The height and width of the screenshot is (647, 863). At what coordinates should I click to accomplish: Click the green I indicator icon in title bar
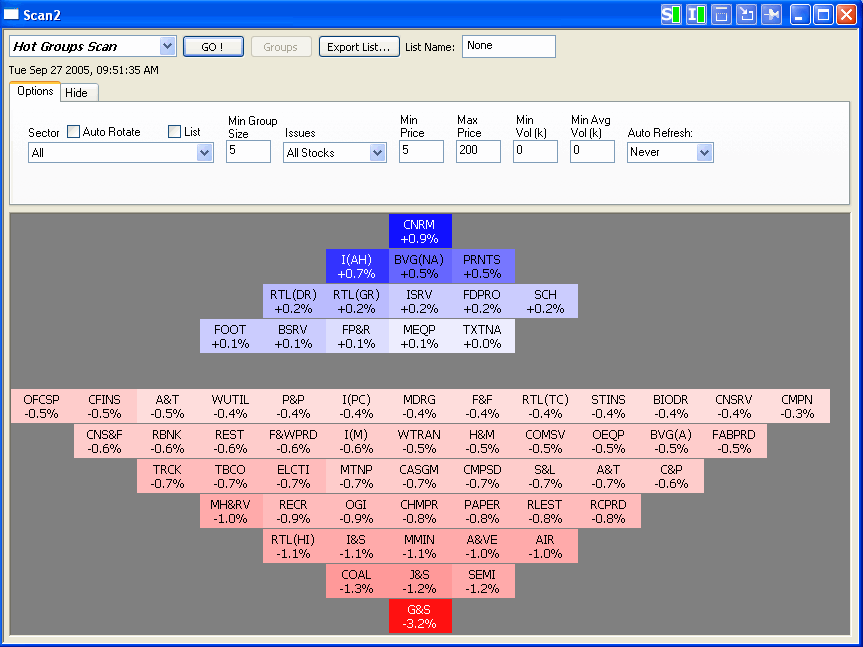tap(696, 14)
